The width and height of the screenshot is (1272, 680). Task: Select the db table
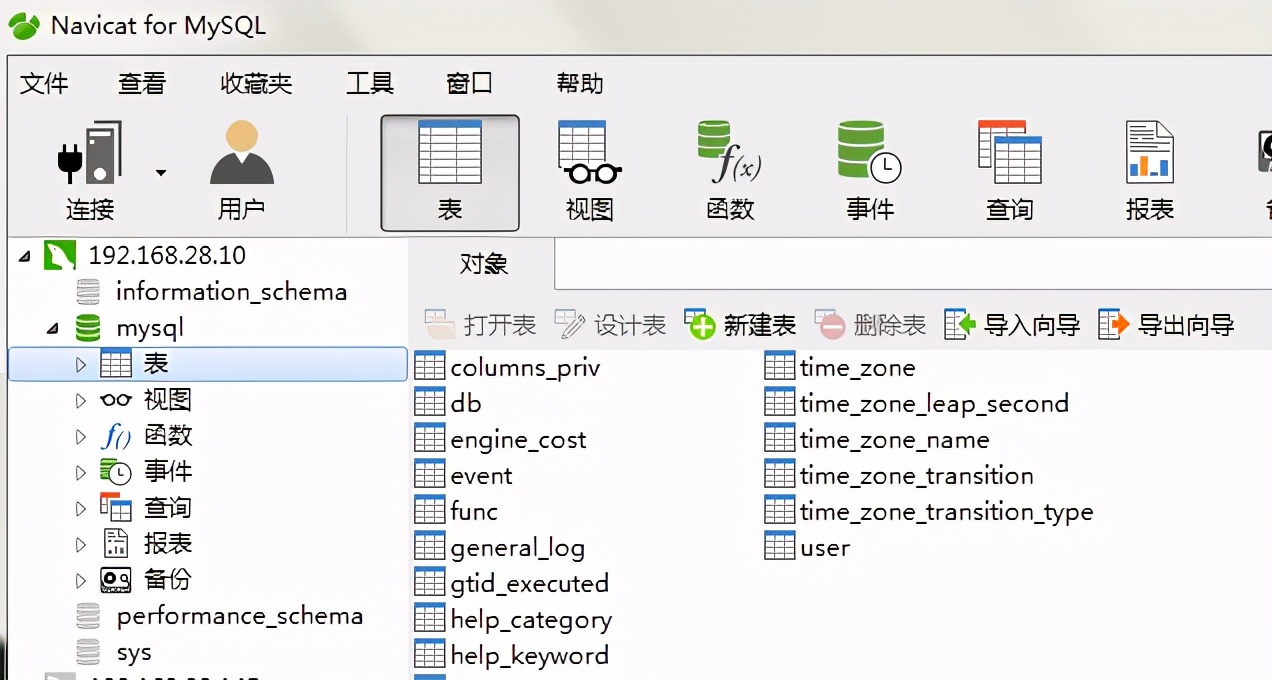[465, 404]
